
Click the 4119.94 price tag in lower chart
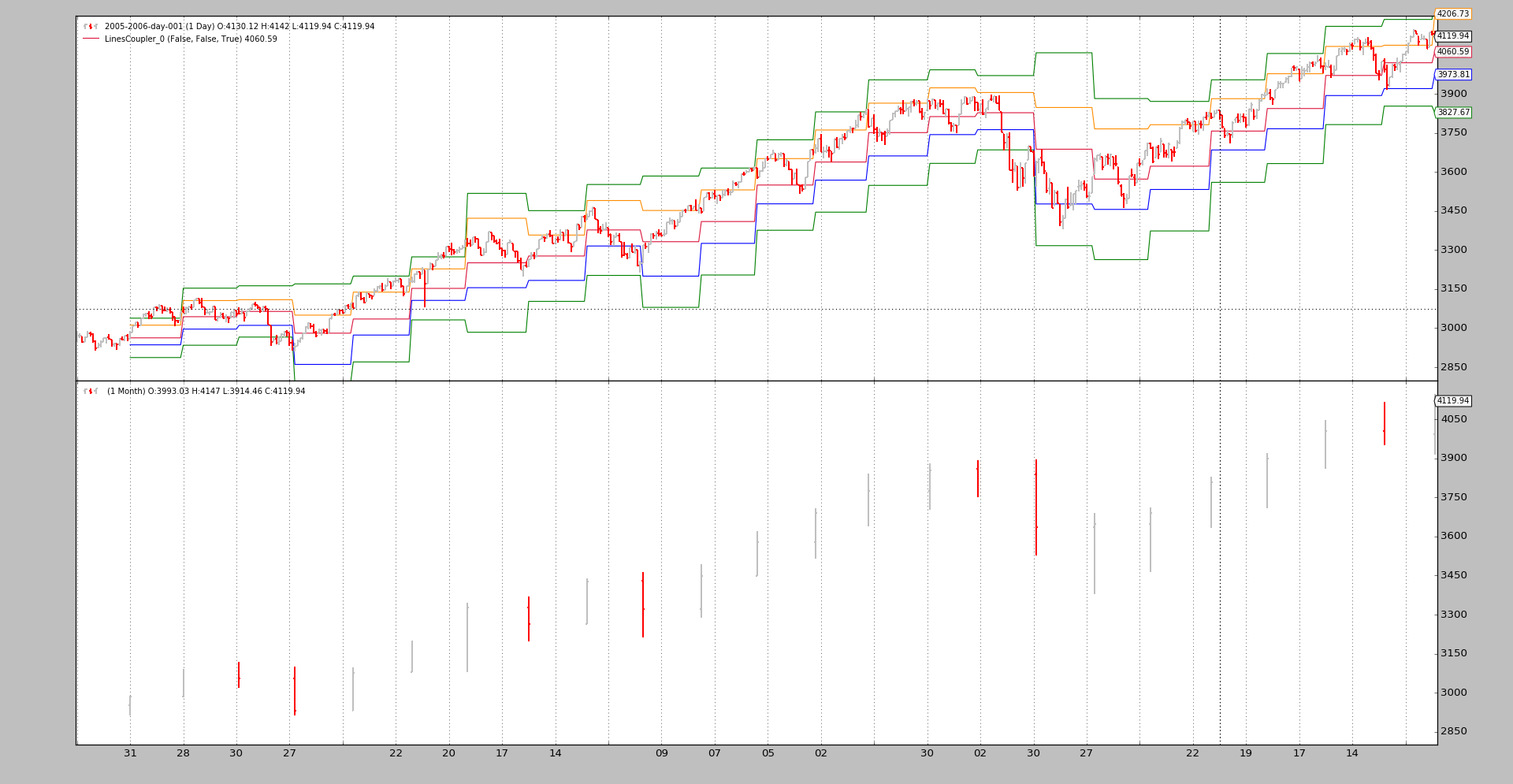click(1452, 401)
